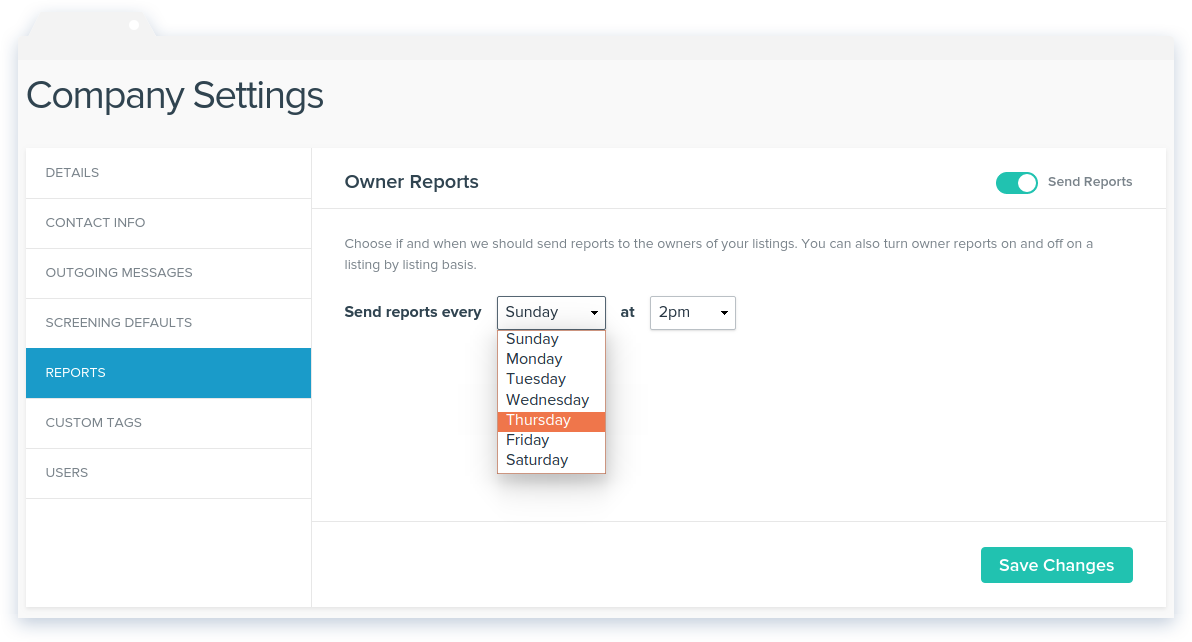Screen dimensions: 1192x642
Task: Pick the highlighted Thursday option
Action: 551,420
